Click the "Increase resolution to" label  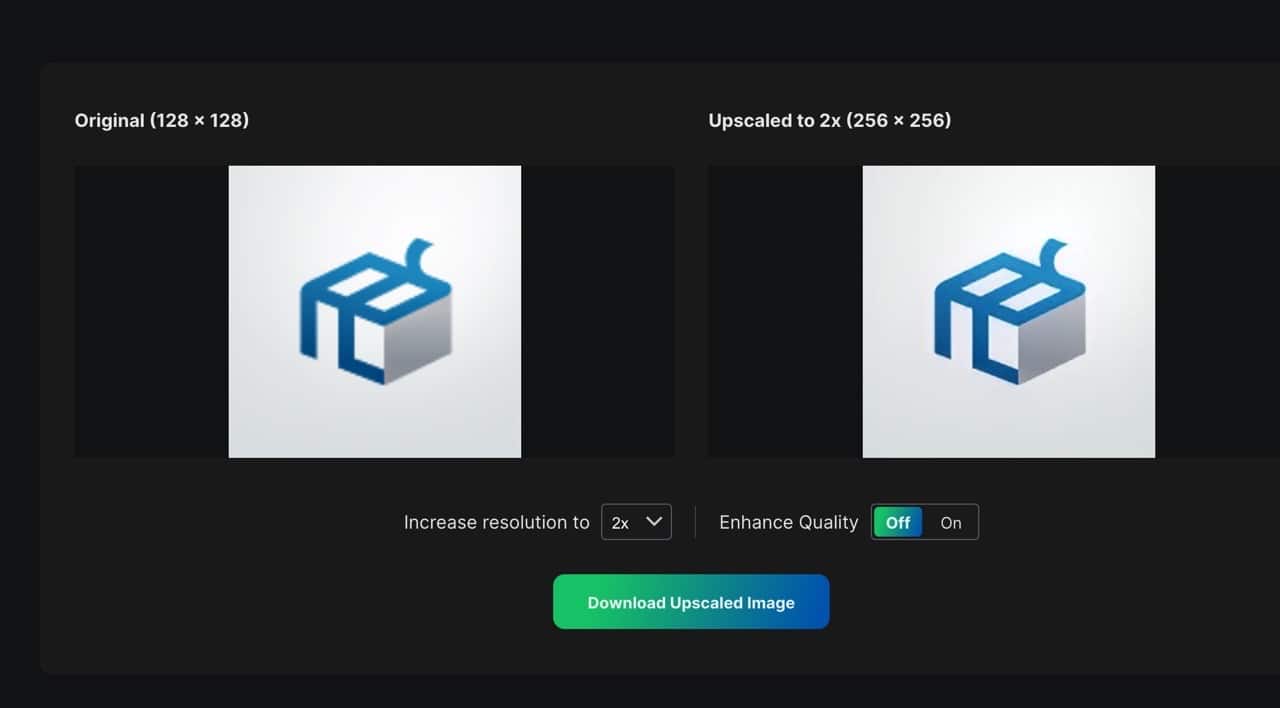[496, 522]
